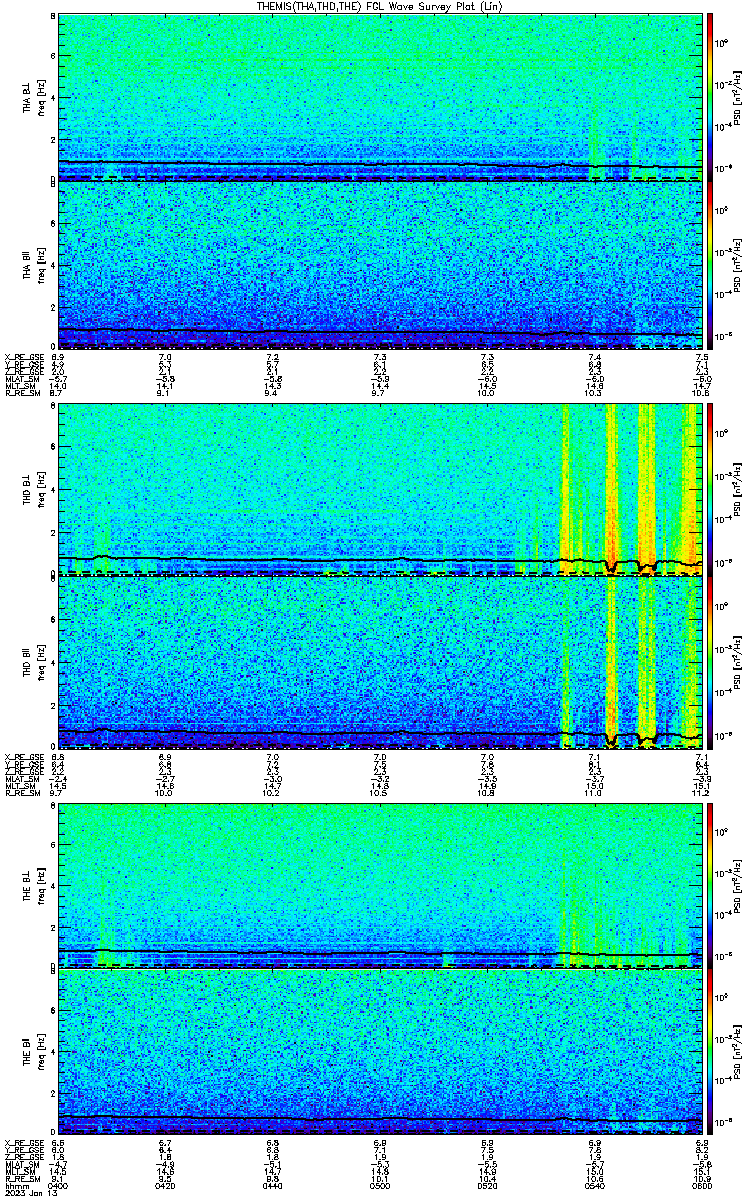Screen dimensions: 750x1200
Task: Click the 'THA B⊥ freq [Hz]' axis label
Action: point(34,97)
